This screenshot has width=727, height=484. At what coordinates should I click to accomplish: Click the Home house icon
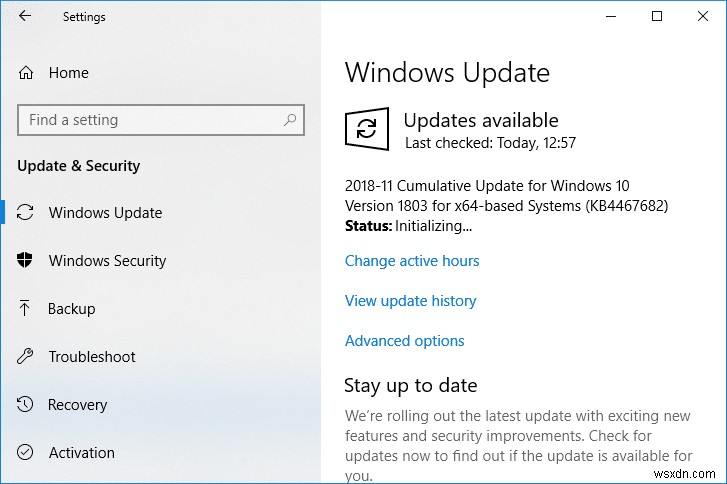[x=26, y=73]
